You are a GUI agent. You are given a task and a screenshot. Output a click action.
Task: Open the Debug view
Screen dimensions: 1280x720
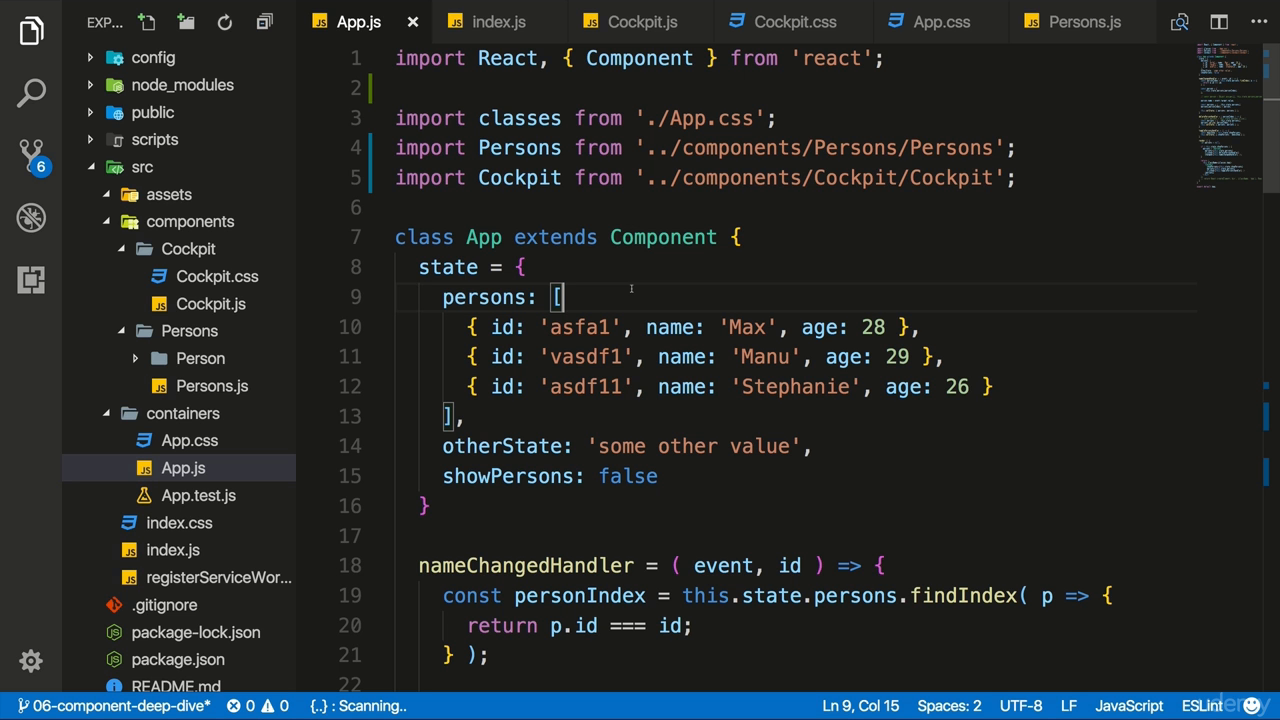pyautogui.click(x=31, y=217)
